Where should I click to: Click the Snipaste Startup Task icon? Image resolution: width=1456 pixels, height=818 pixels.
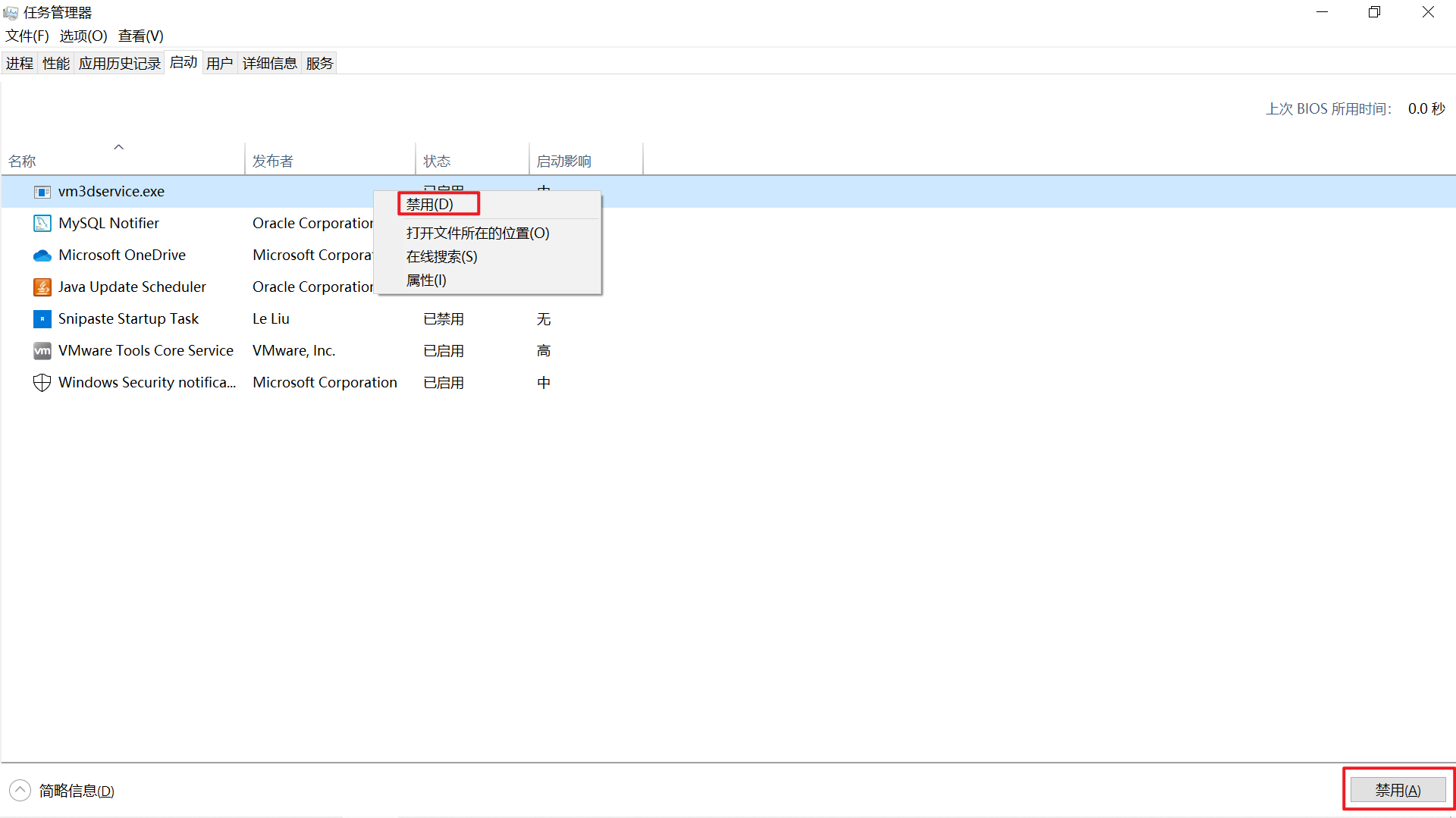42,319
